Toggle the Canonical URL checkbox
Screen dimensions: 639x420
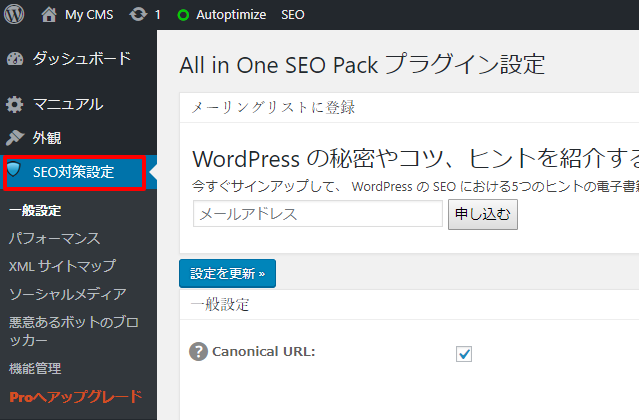[464, 354]
